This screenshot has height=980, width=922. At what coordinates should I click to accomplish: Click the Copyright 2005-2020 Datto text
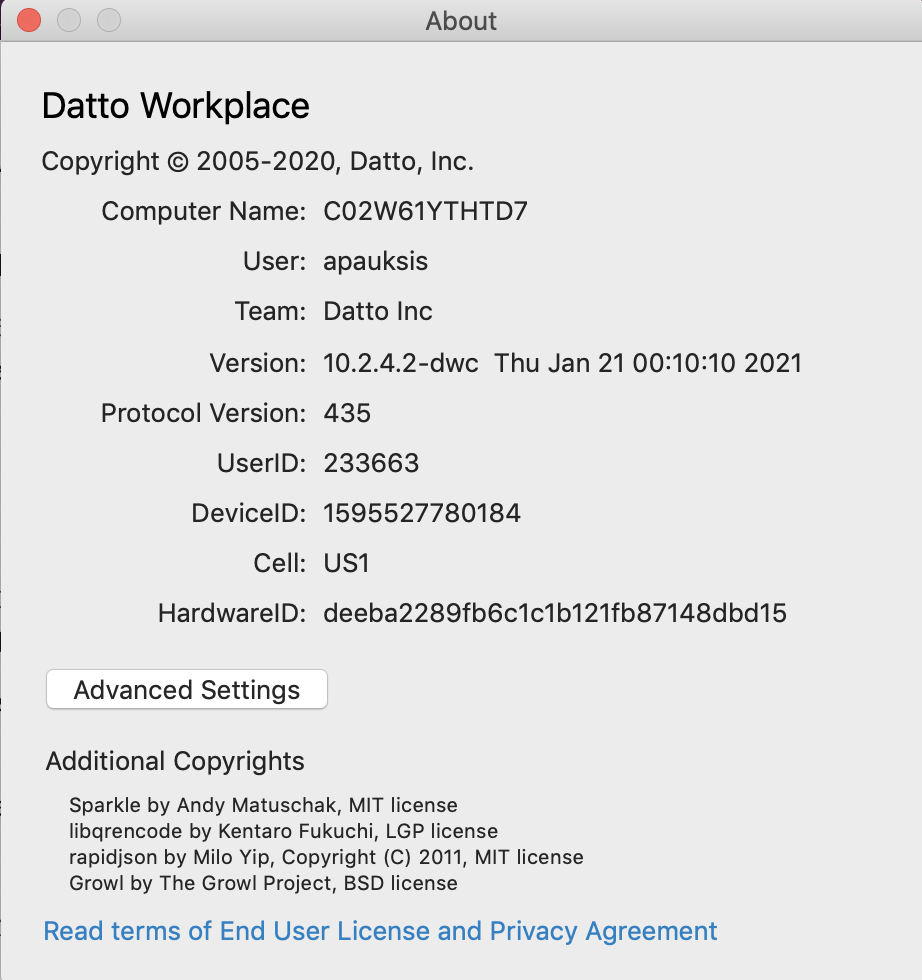pos(258,161)
